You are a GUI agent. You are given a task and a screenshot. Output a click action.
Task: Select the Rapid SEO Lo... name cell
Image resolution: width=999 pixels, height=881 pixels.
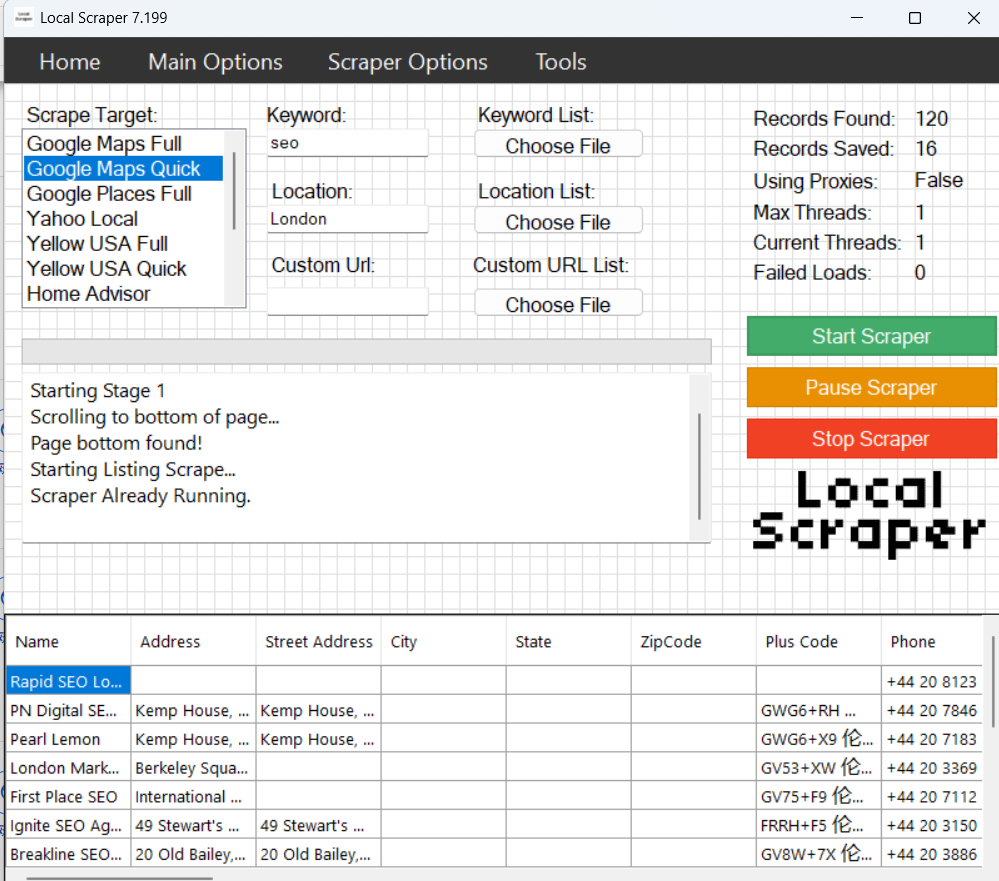68,681
